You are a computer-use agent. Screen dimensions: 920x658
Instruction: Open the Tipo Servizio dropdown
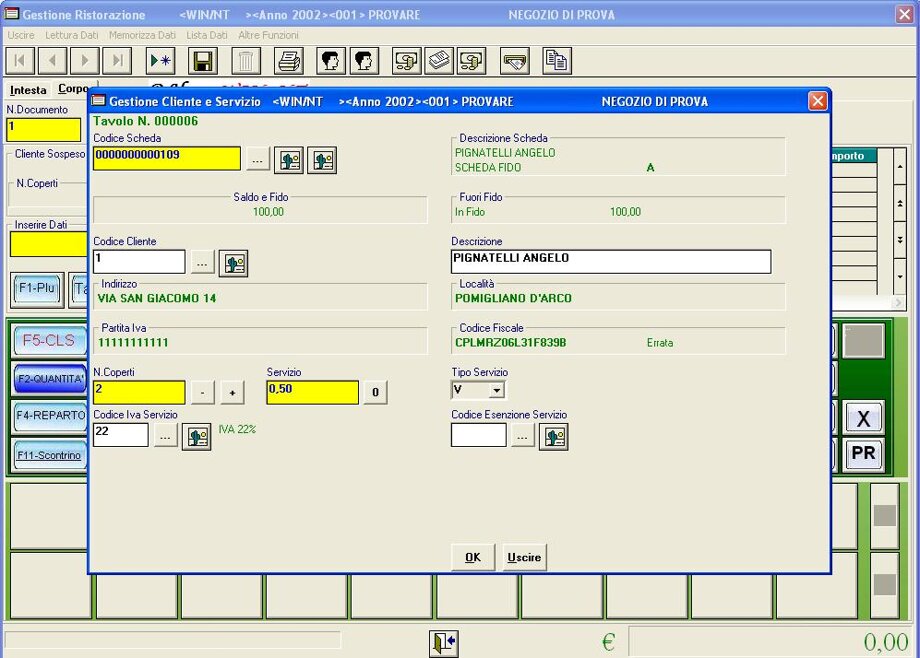(x=496, y=391)
